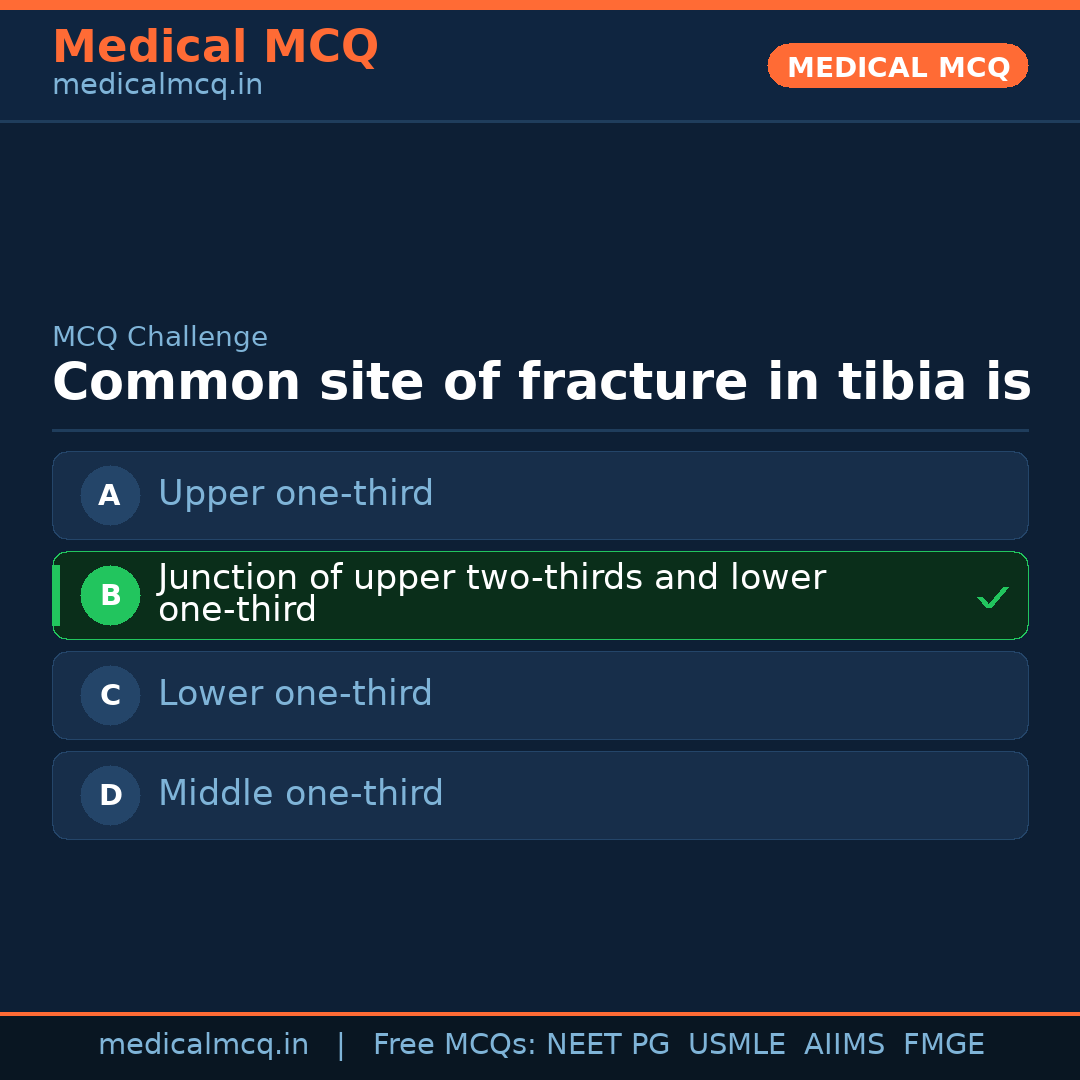Screen dimensions: 1080x1080
Task: Choose the "Middle one-third" answer
Action: 300,794
